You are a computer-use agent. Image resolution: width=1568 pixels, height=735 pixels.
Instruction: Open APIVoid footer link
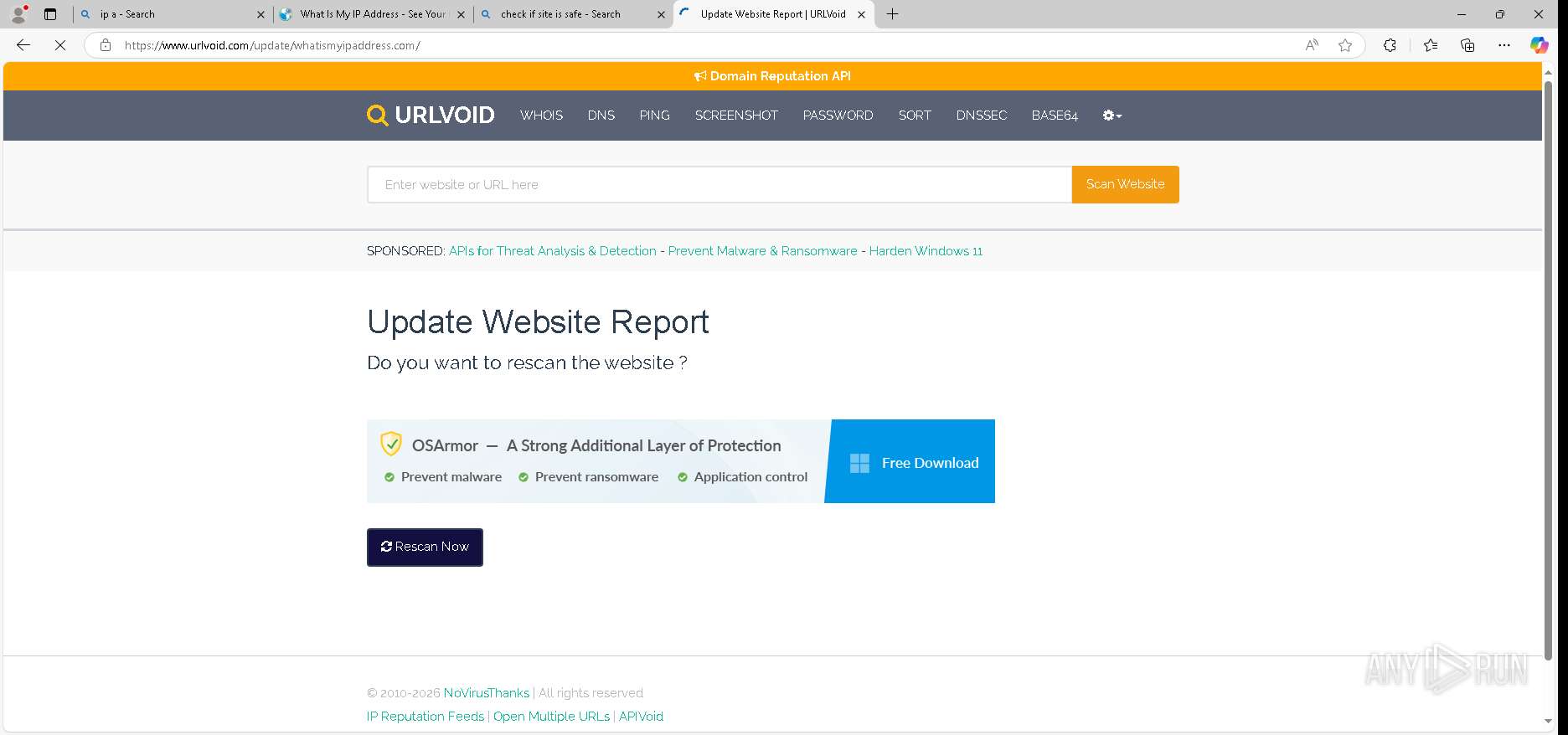(x=641, y=717)
